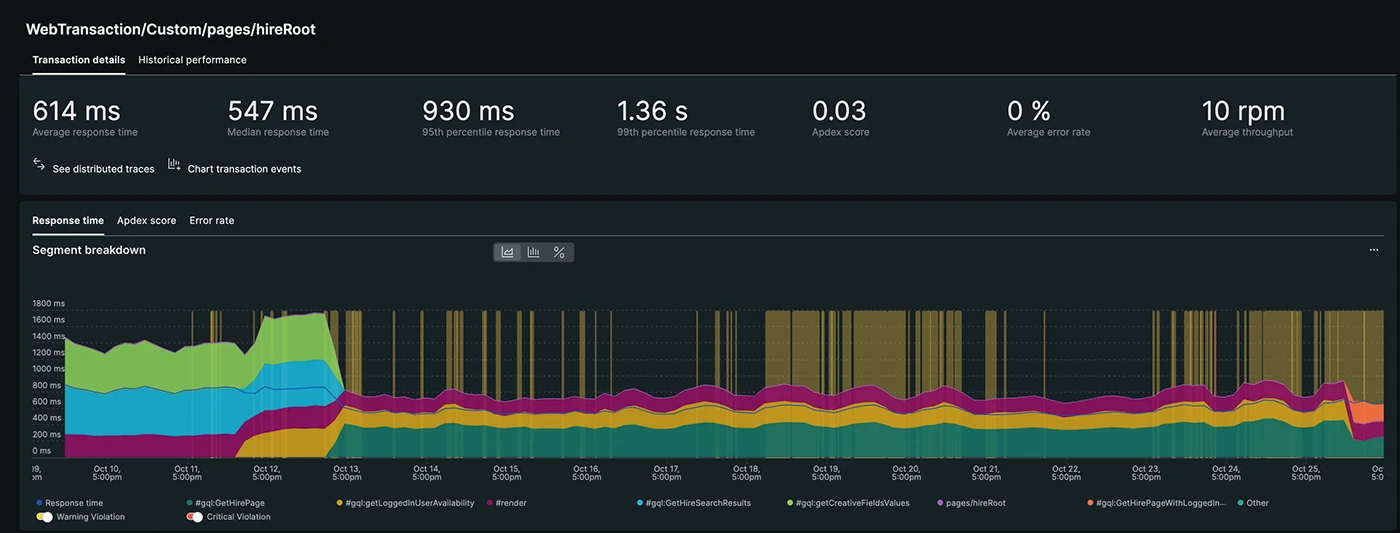This screenshot has width=1400, height=533.
Task: Click #gql:GetHireSearchResults blue legend swatch
Action: [639, 503]
